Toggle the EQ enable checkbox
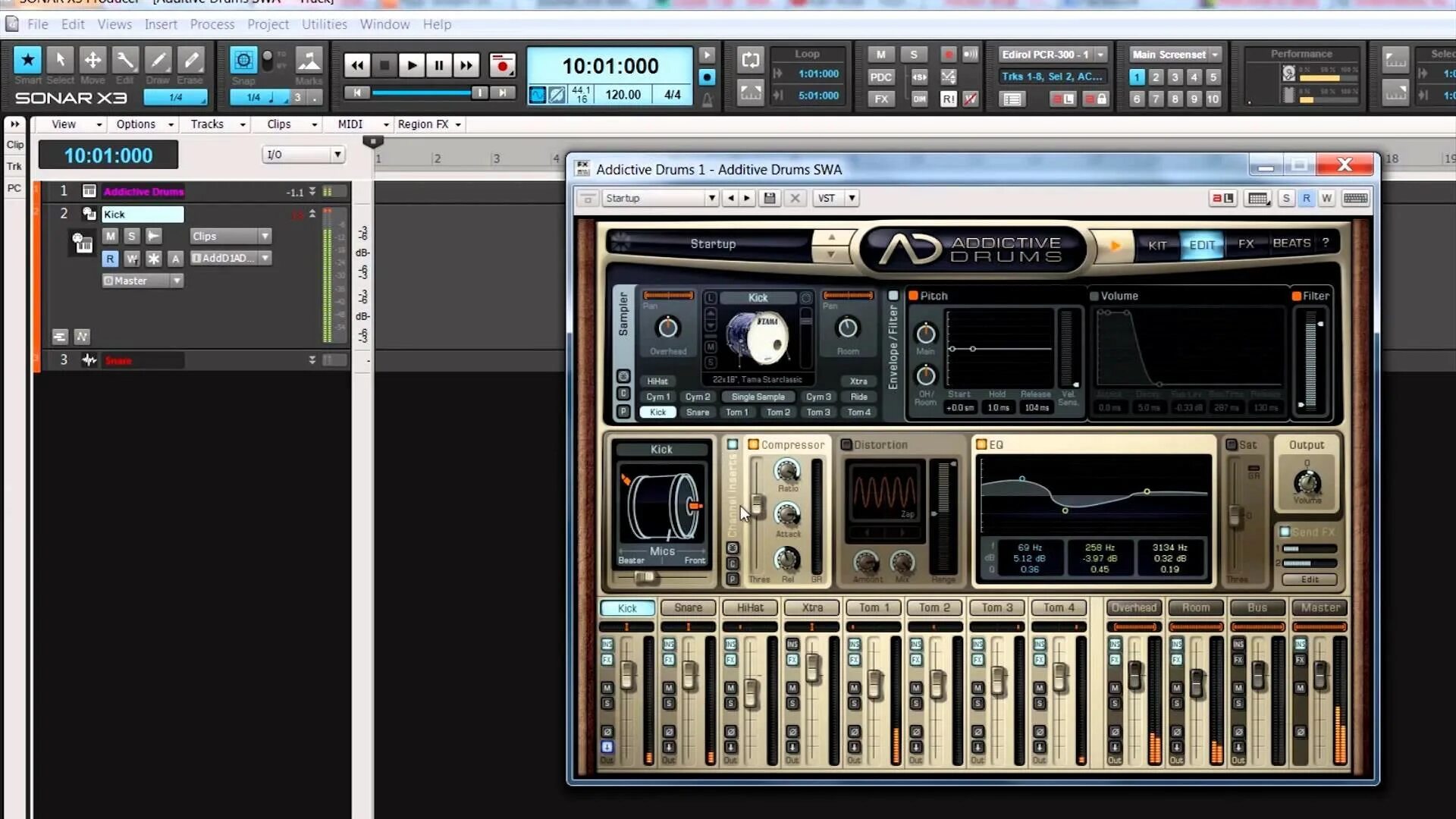1456x819 pixels. pos(981,445)
